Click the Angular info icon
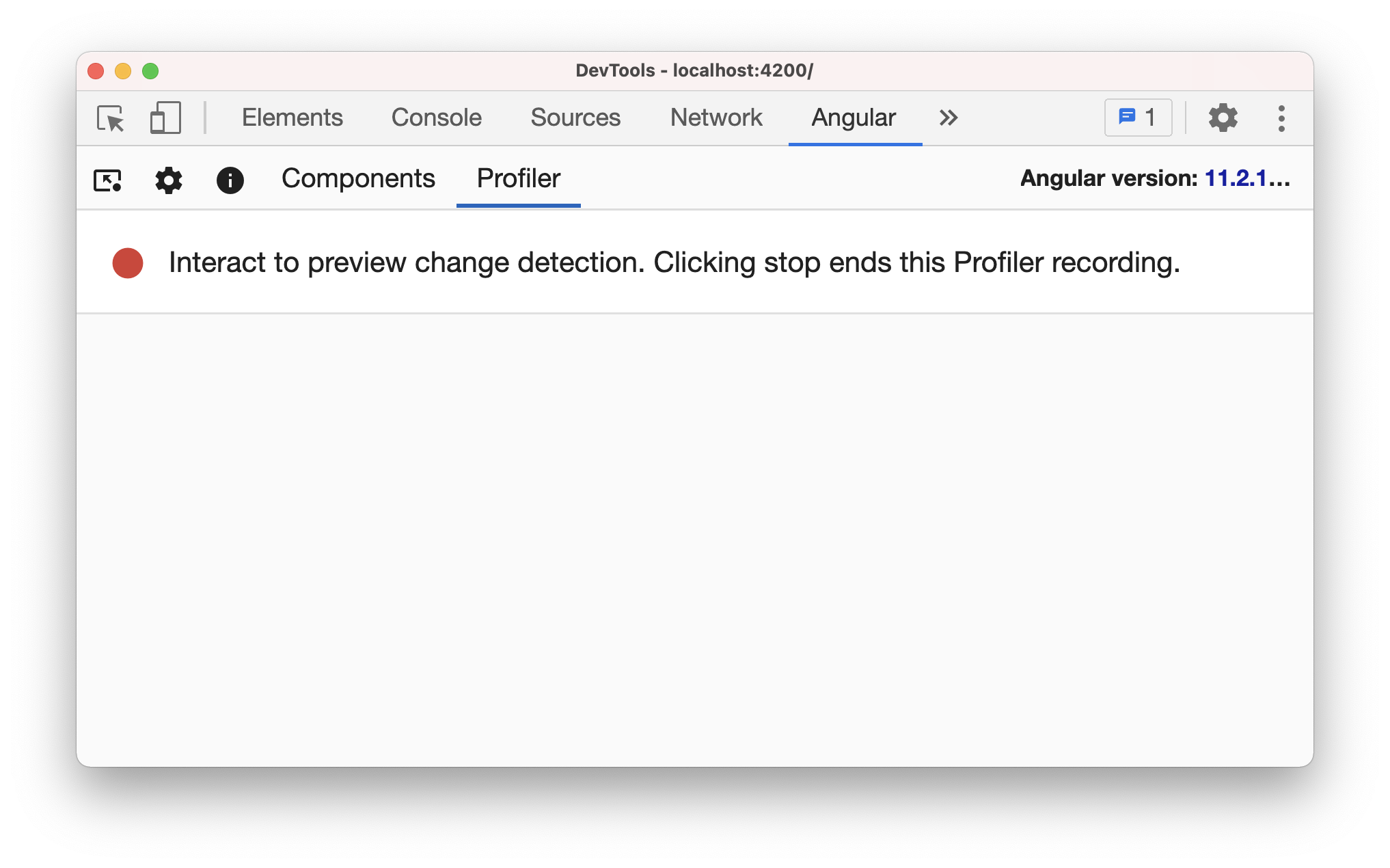 (230, 180)
